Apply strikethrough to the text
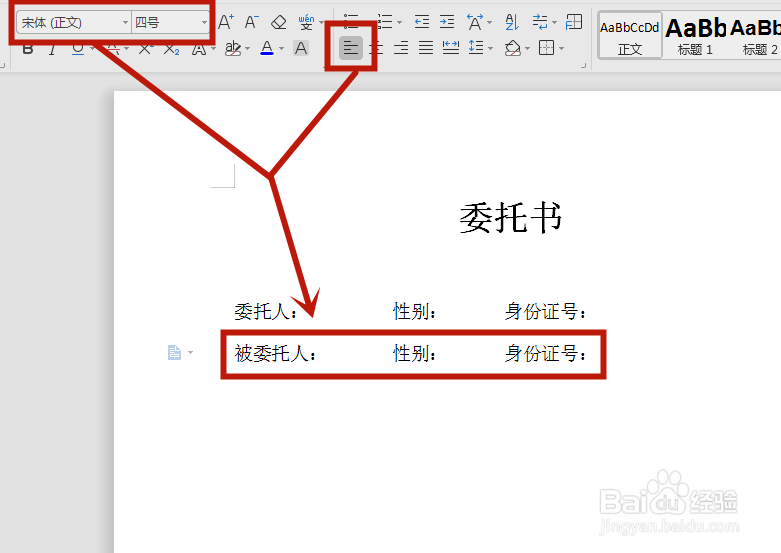 (x=113, y=49)
